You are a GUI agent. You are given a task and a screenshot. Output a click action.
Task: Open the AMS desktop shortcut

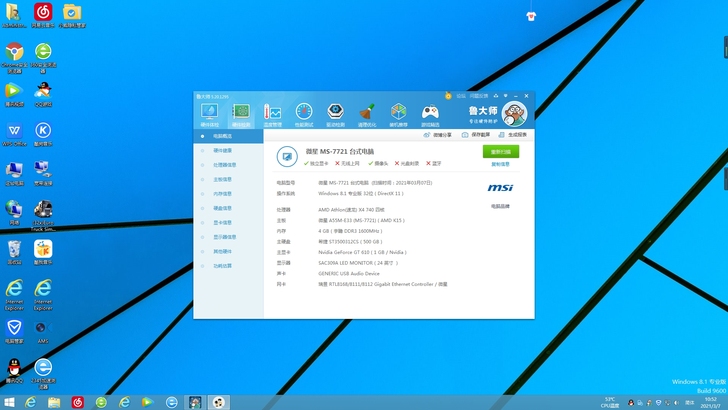point(43,332)
